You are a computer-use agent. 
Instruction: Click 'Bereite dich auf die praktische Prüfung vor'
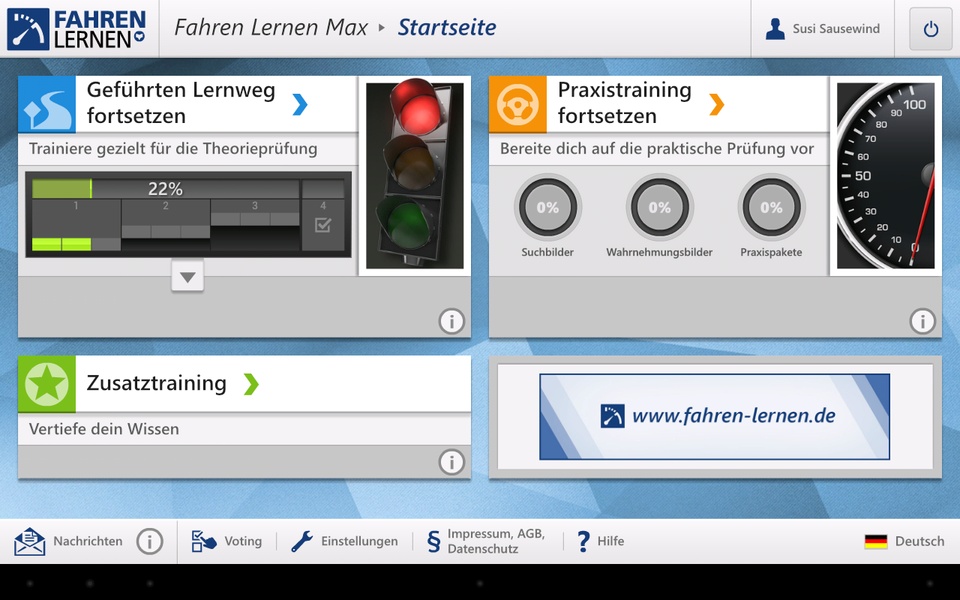[657, 149]
